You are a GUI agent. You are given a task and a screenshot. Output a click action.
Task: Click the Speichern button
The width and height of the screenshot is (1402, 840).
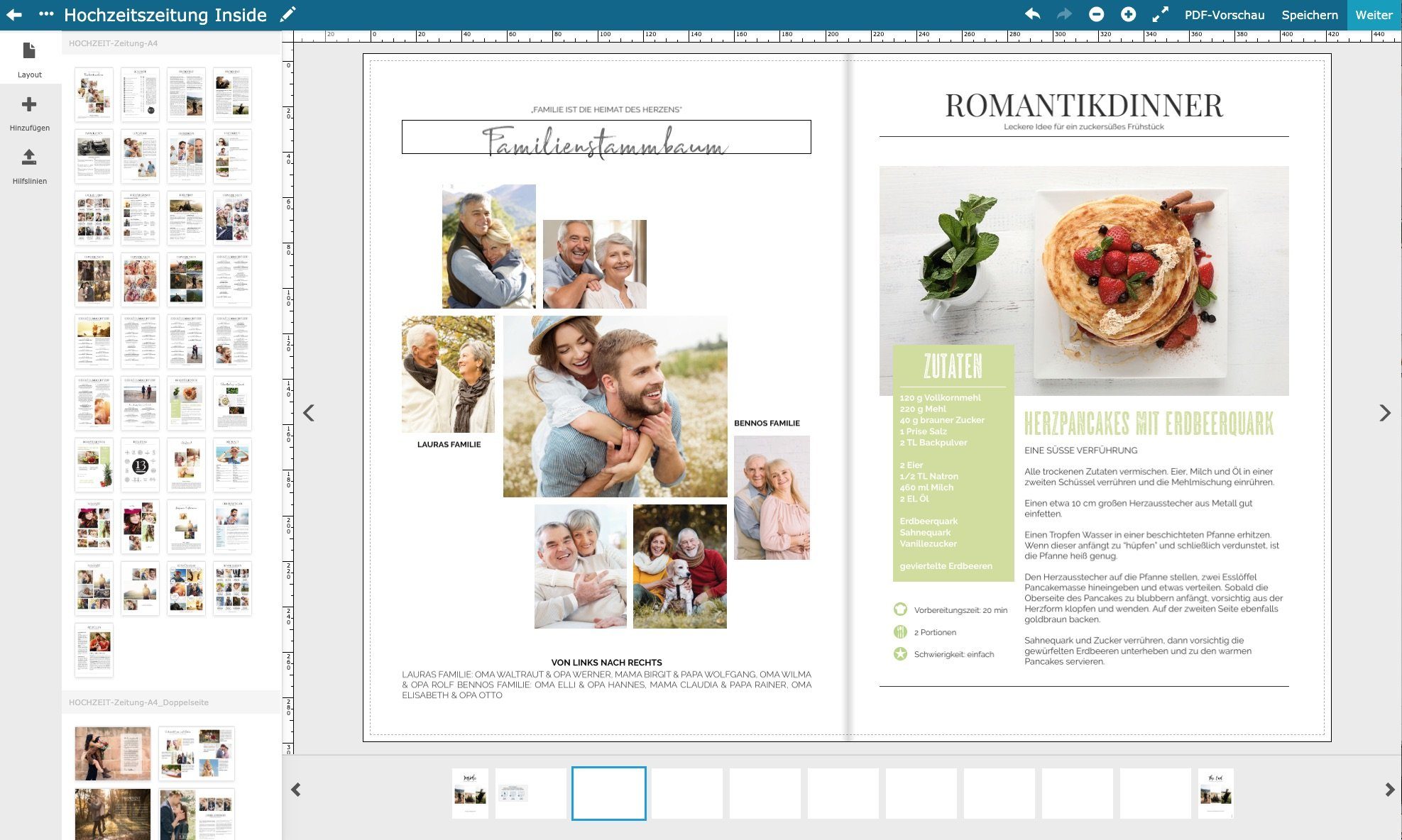tap(1309, 15)
